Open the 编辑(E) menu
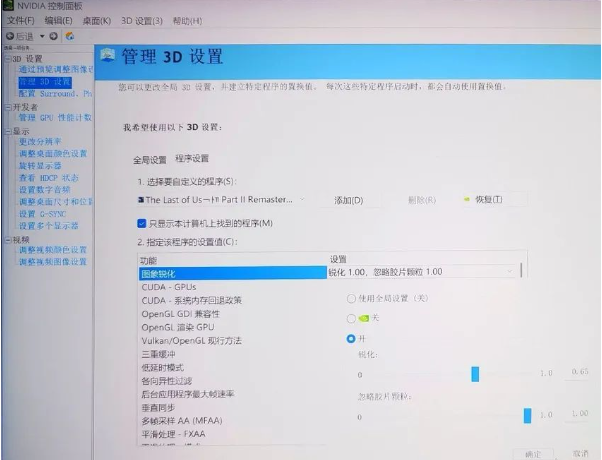Screen dimensions: 602x460 pos(58,21)
